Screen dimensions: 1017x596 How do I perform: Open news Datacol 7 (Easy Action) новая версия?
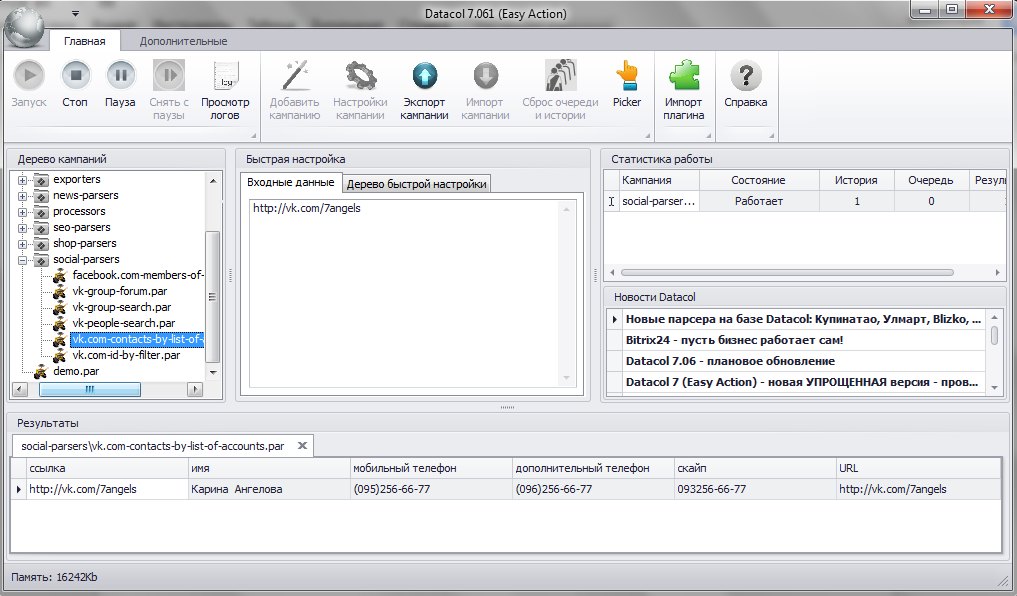click(x=803, y=382)
